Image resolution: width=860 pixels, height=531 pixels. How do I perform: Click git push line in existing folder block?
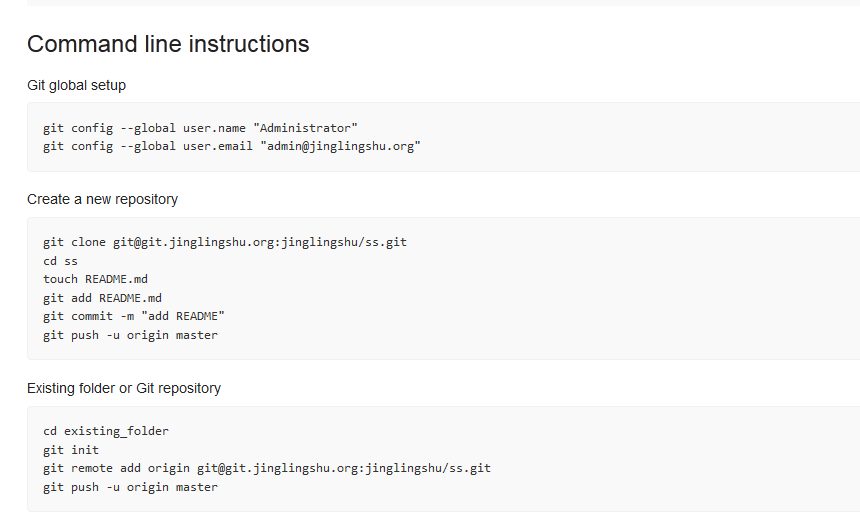pyautogui.click(x=131, y=487)
